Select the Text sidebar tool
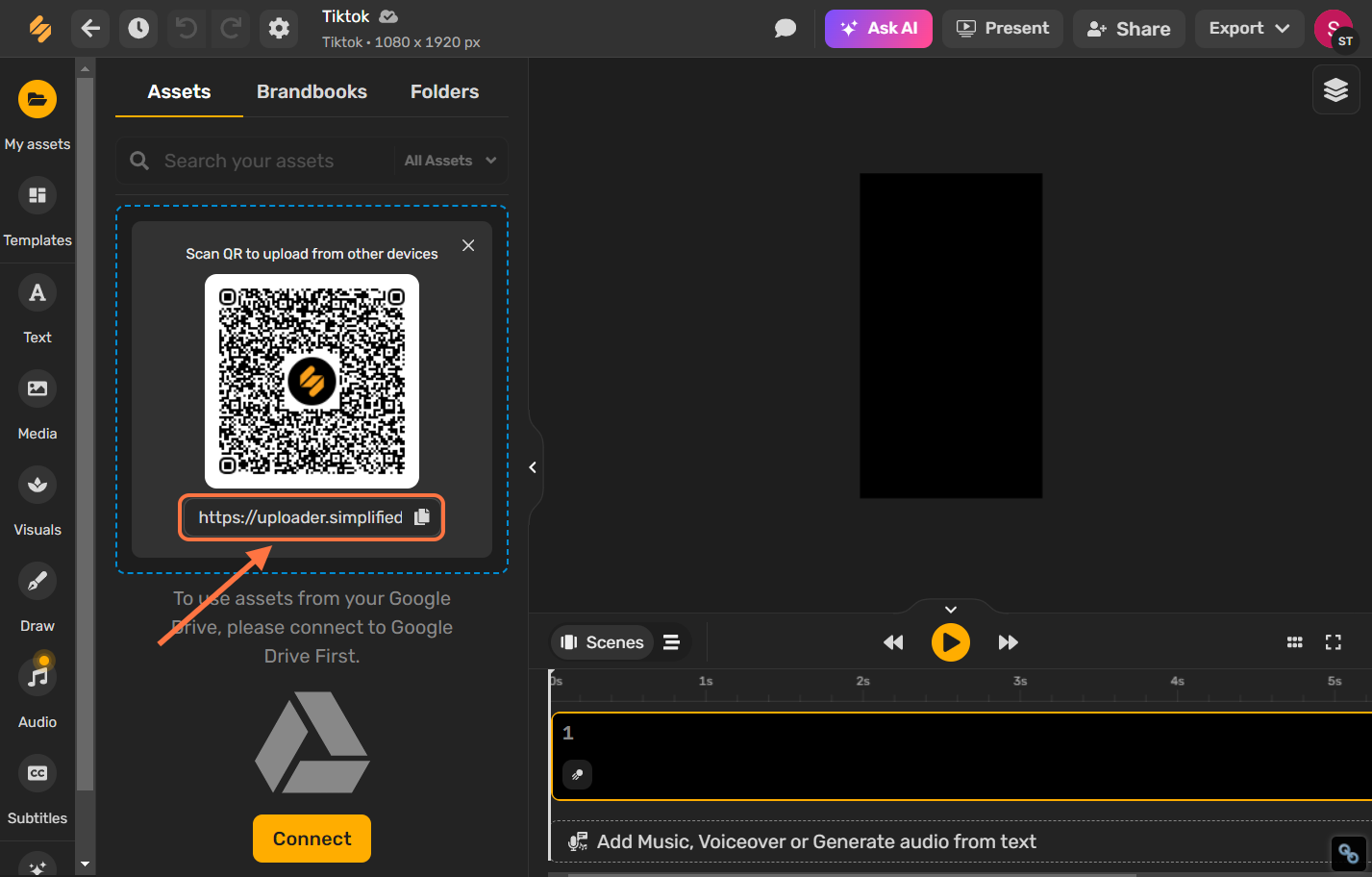This screenshot has height=877, width=1372. tap(37, 309)
